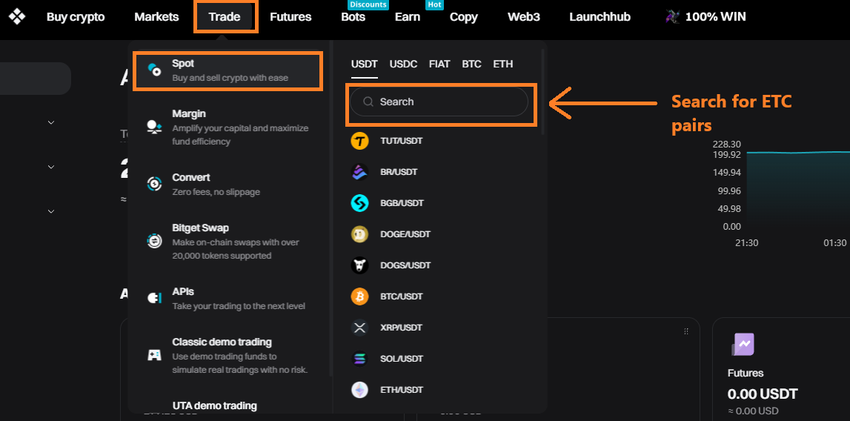
Task: Click the pair Search field
Action: [439, 102]
